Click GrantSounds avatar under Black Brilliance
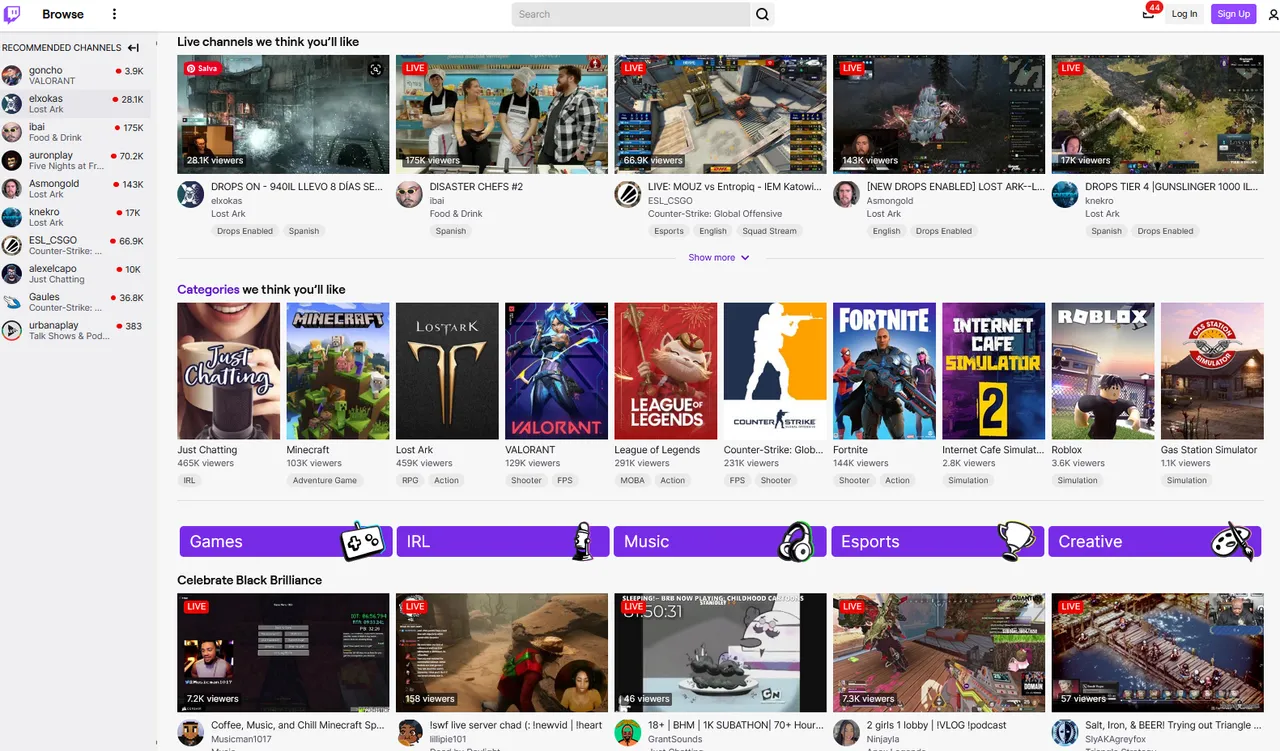The width and height of the screenshot is (1280, 751). (627, 732)
